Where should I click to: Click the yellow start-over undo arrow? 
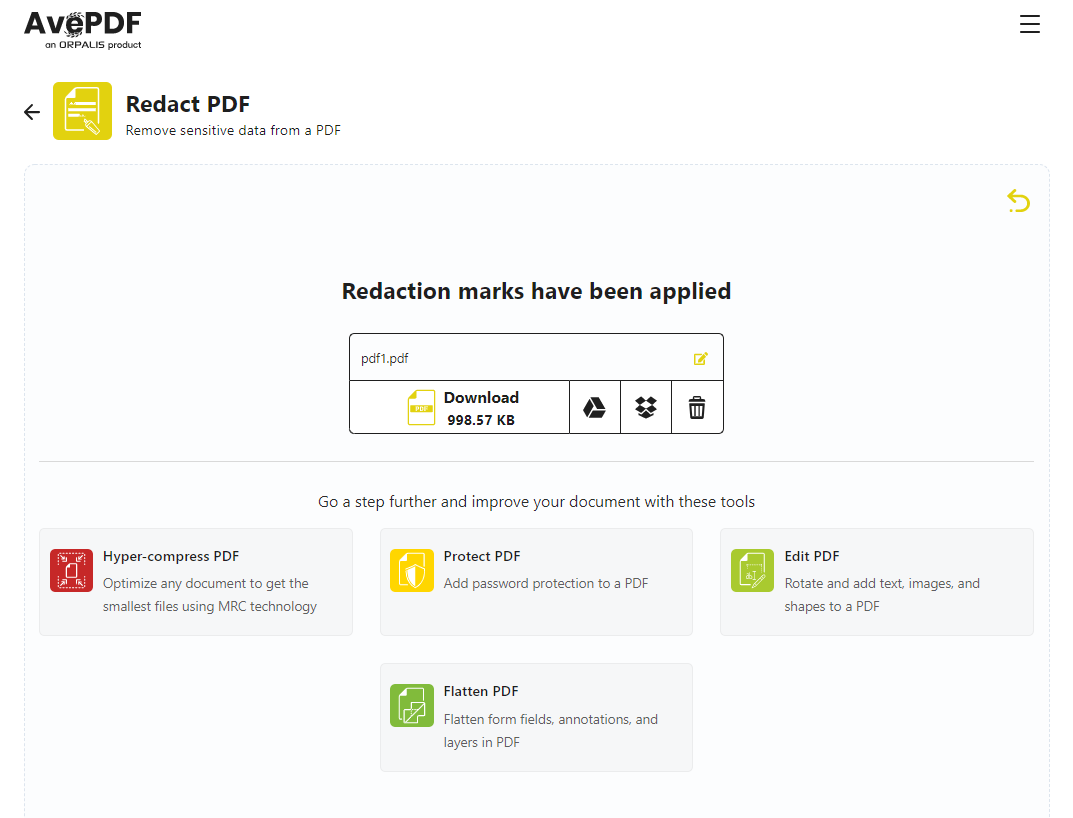coord(1018,201)
